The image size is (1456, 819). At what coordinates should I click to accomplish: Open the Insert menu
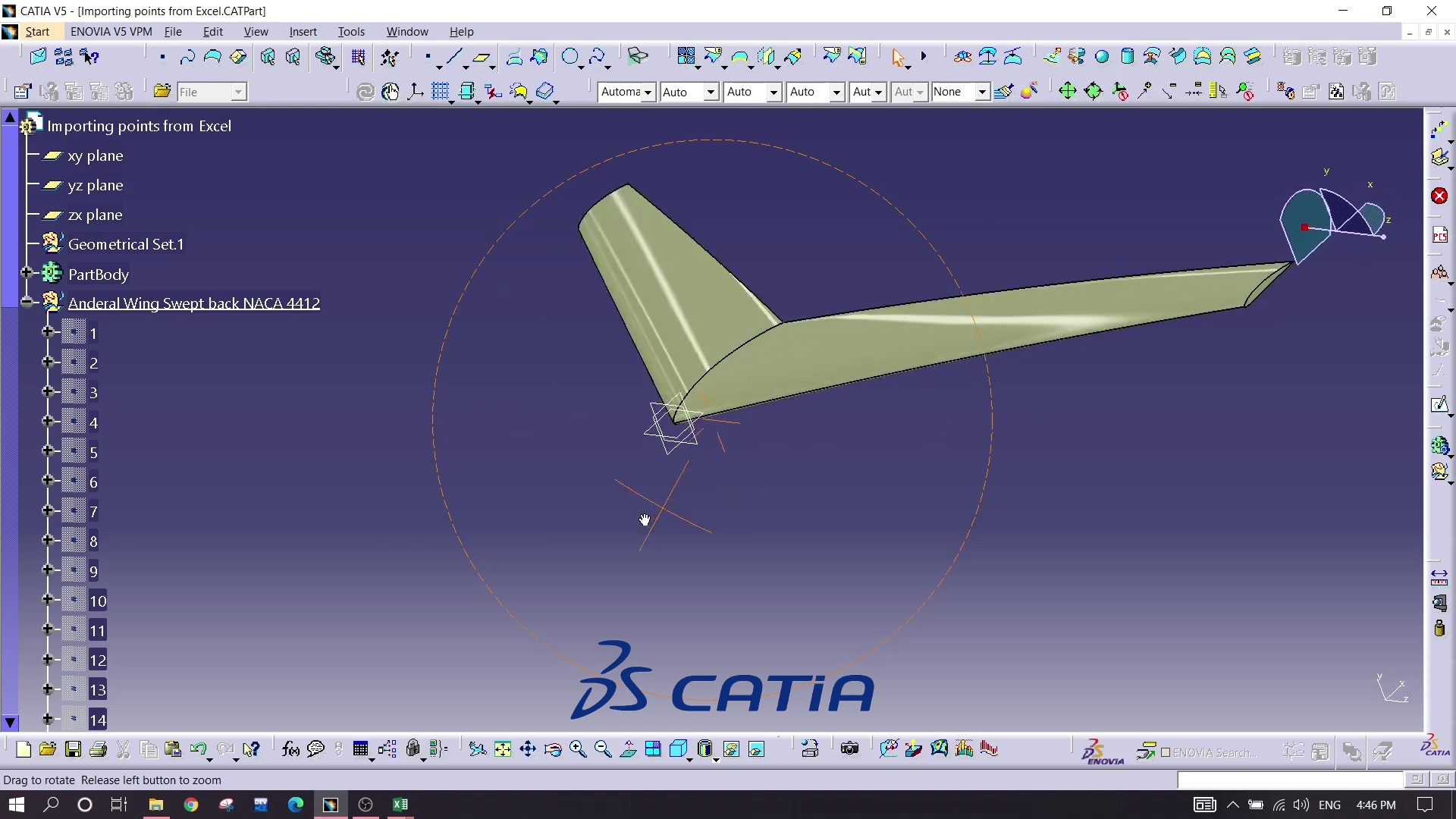[303, 31]
